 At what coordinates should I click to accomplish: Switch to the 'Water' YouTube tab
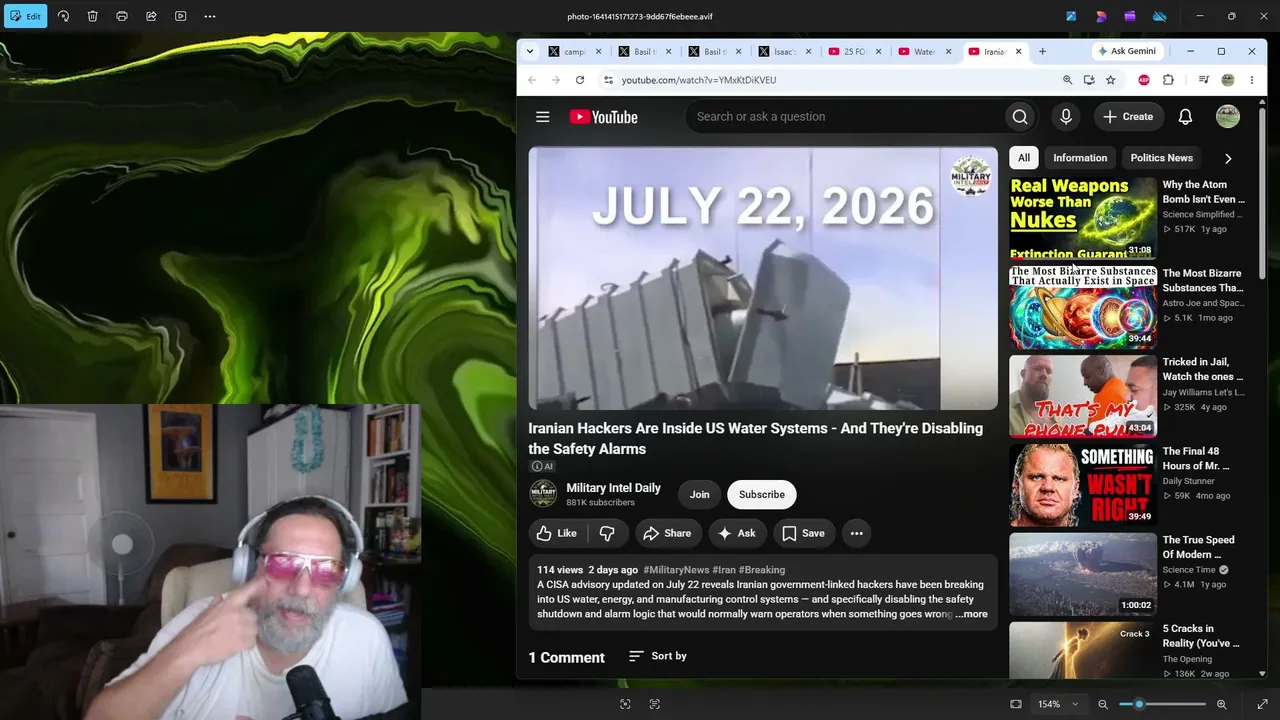pos(924,51)
